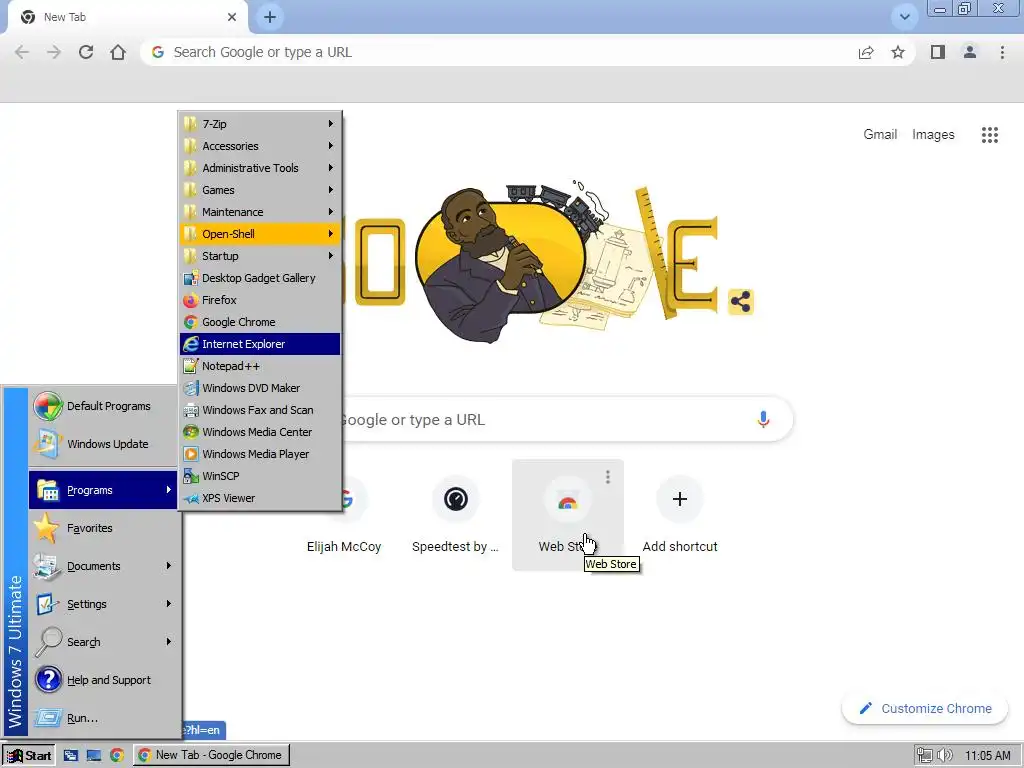The width and height of the screenshot is (1024, 768).
Task: Click the 11:05 AM clock
Action: (987, 756)
